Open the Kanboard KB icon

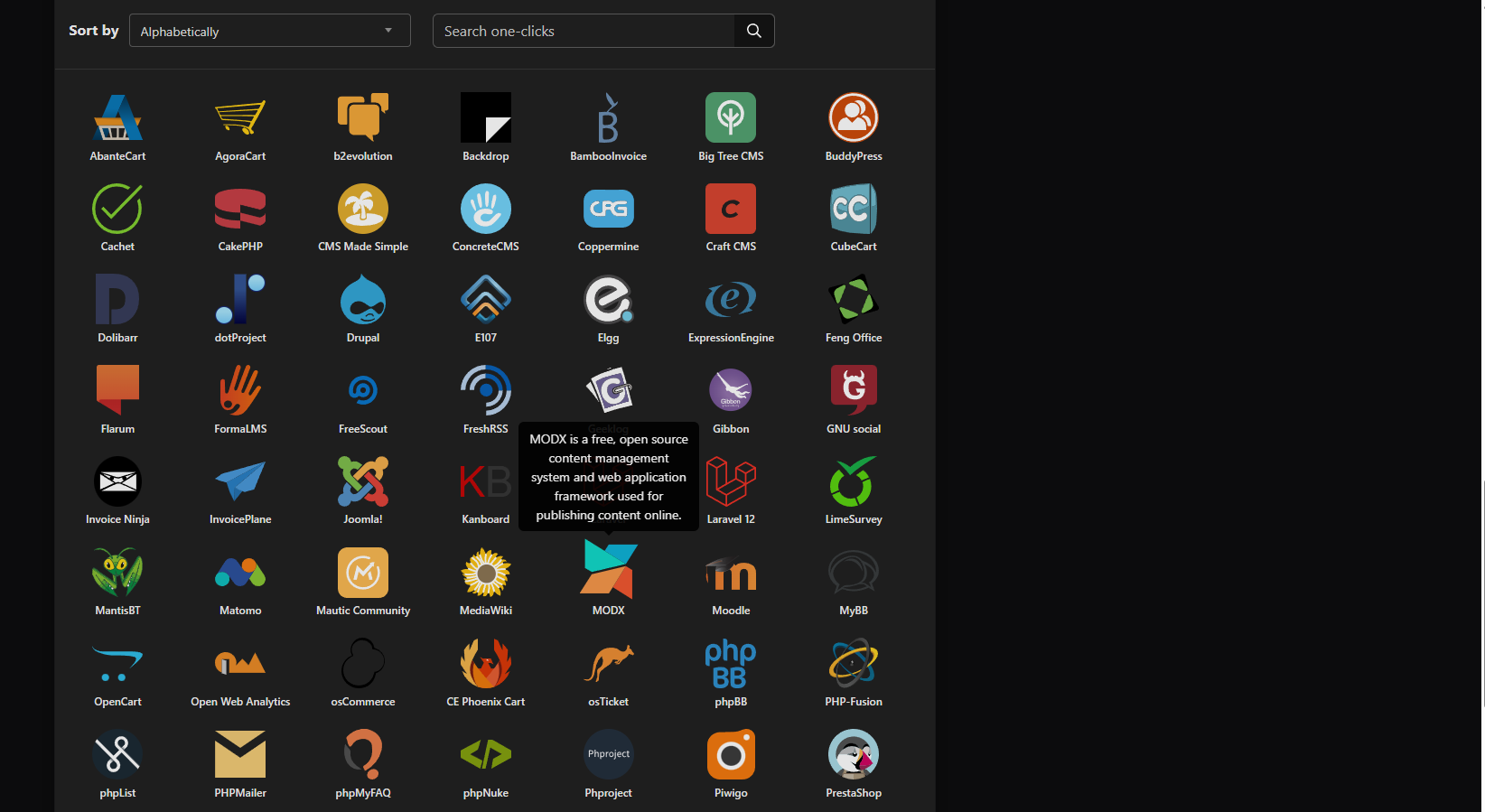pyautogui.click(x=486, y=481)
